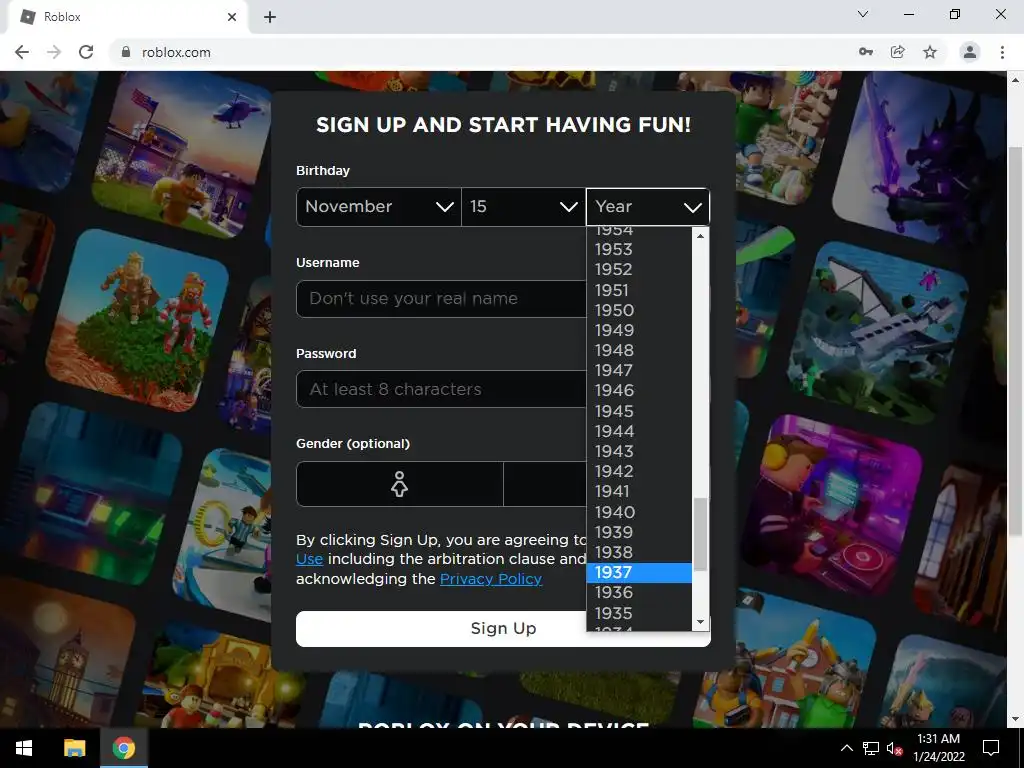Pick 1944 in the year list
The image size is (1024, 768).
point(639,432)
